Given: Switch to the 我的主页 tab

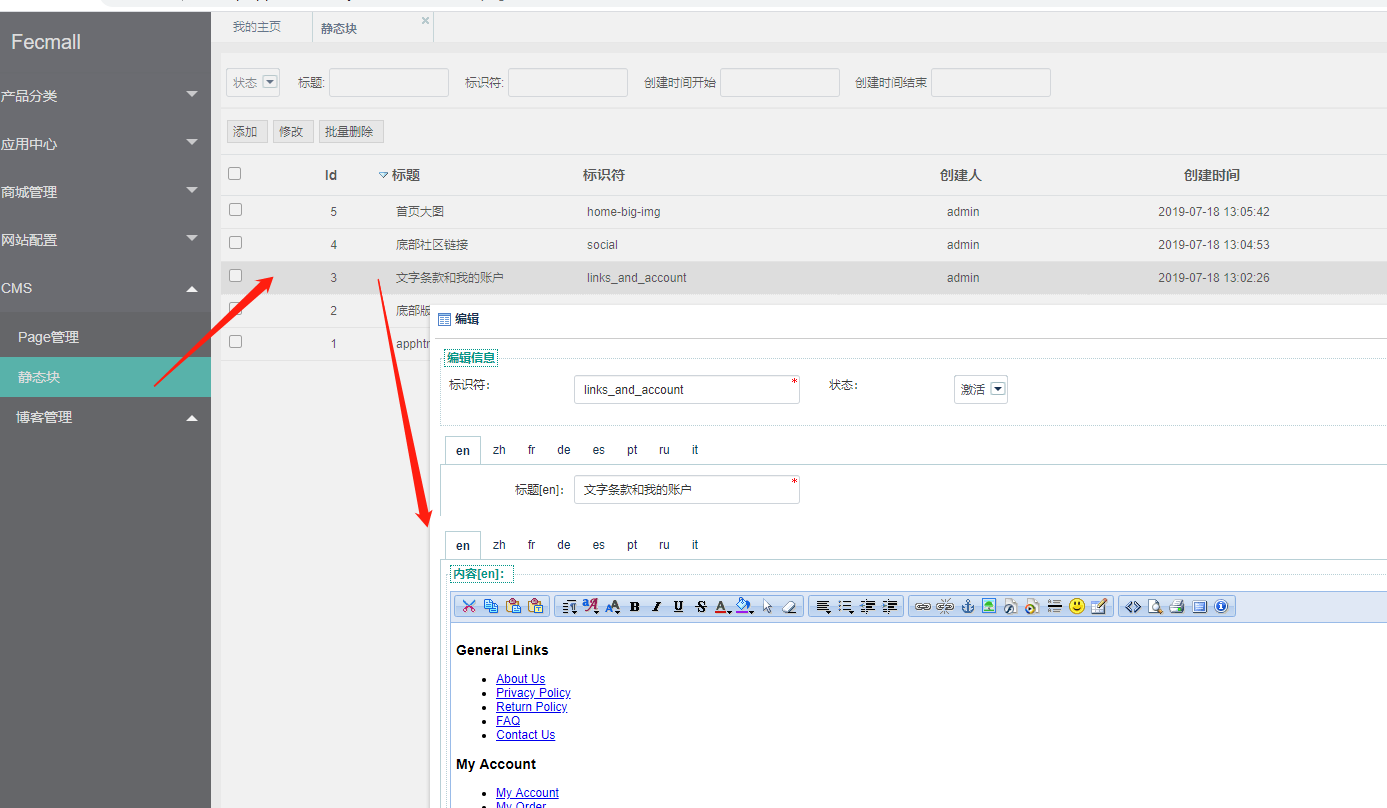Looking at the screenshot, I should pyautogui.click(x=257, y=27).
